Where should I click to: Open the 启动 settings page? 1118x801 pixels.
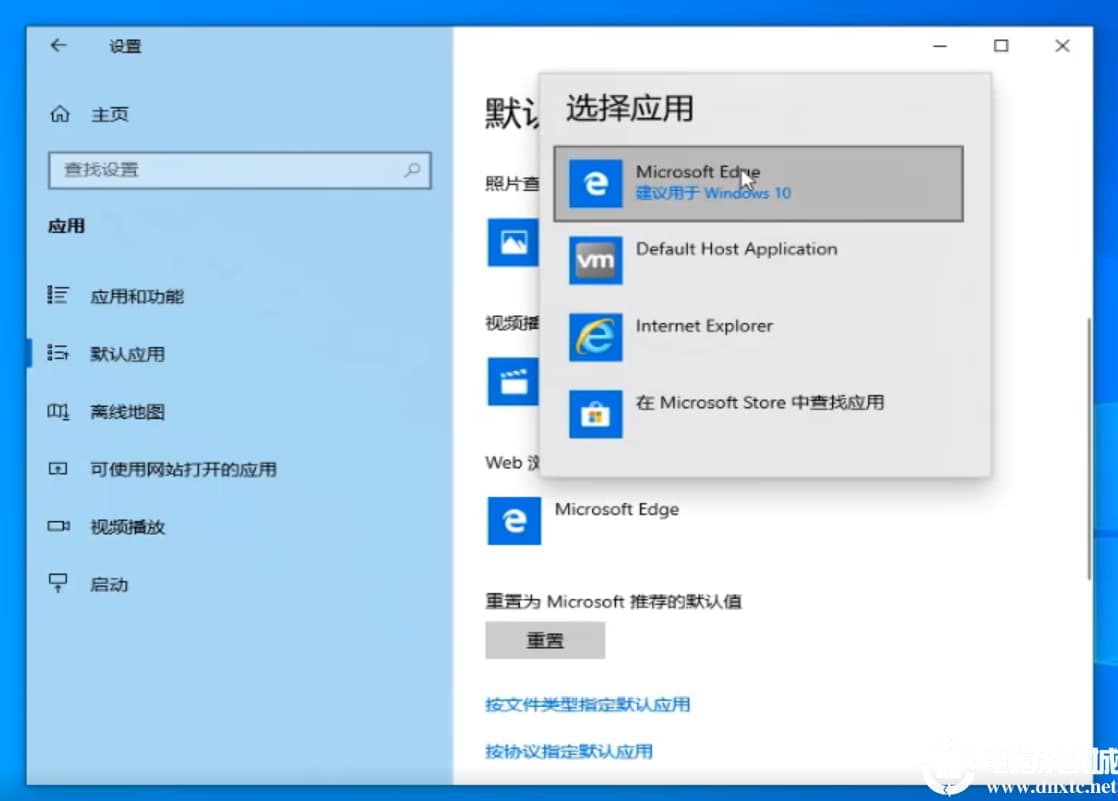[x=108, y=585]
